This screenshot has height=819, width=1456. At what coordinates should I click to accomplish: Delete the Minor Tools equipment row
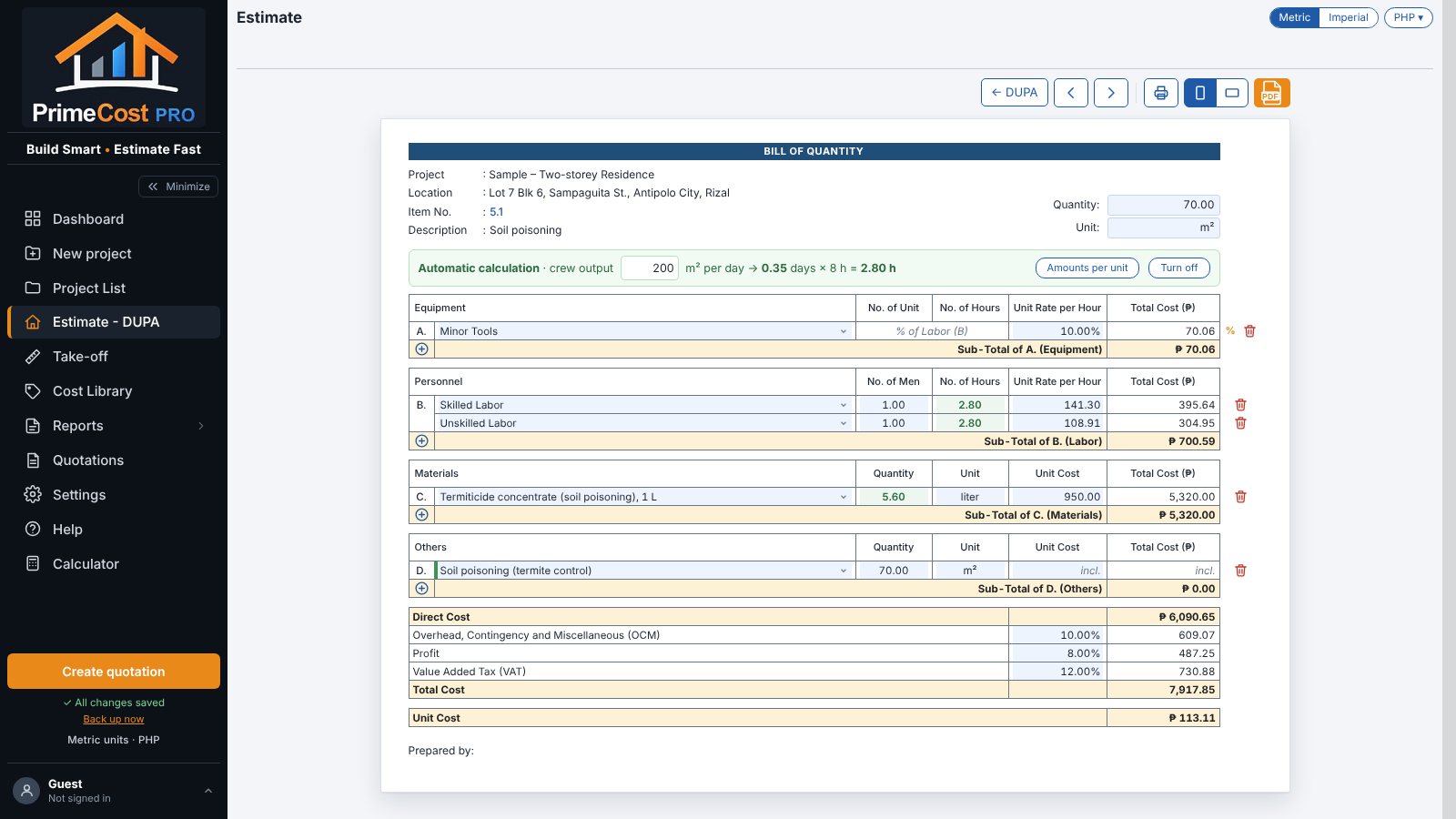point(1249,331)
